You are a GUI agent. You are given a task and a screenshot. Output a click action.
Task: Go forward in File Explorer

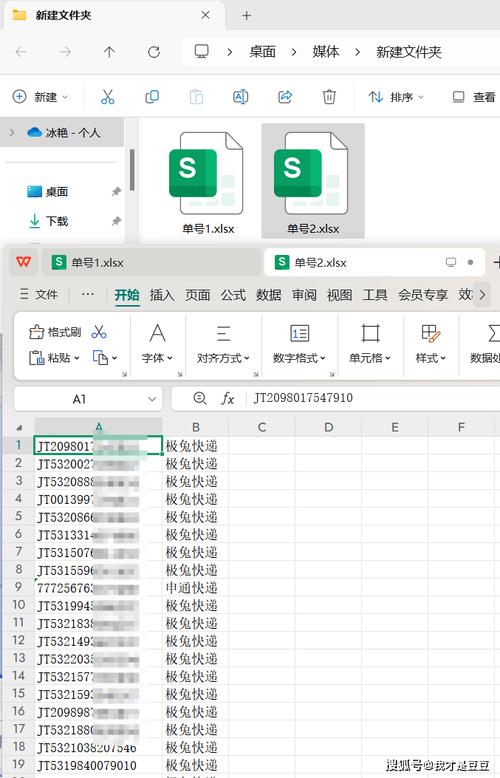pyautogui.click(x=65, y=52)
